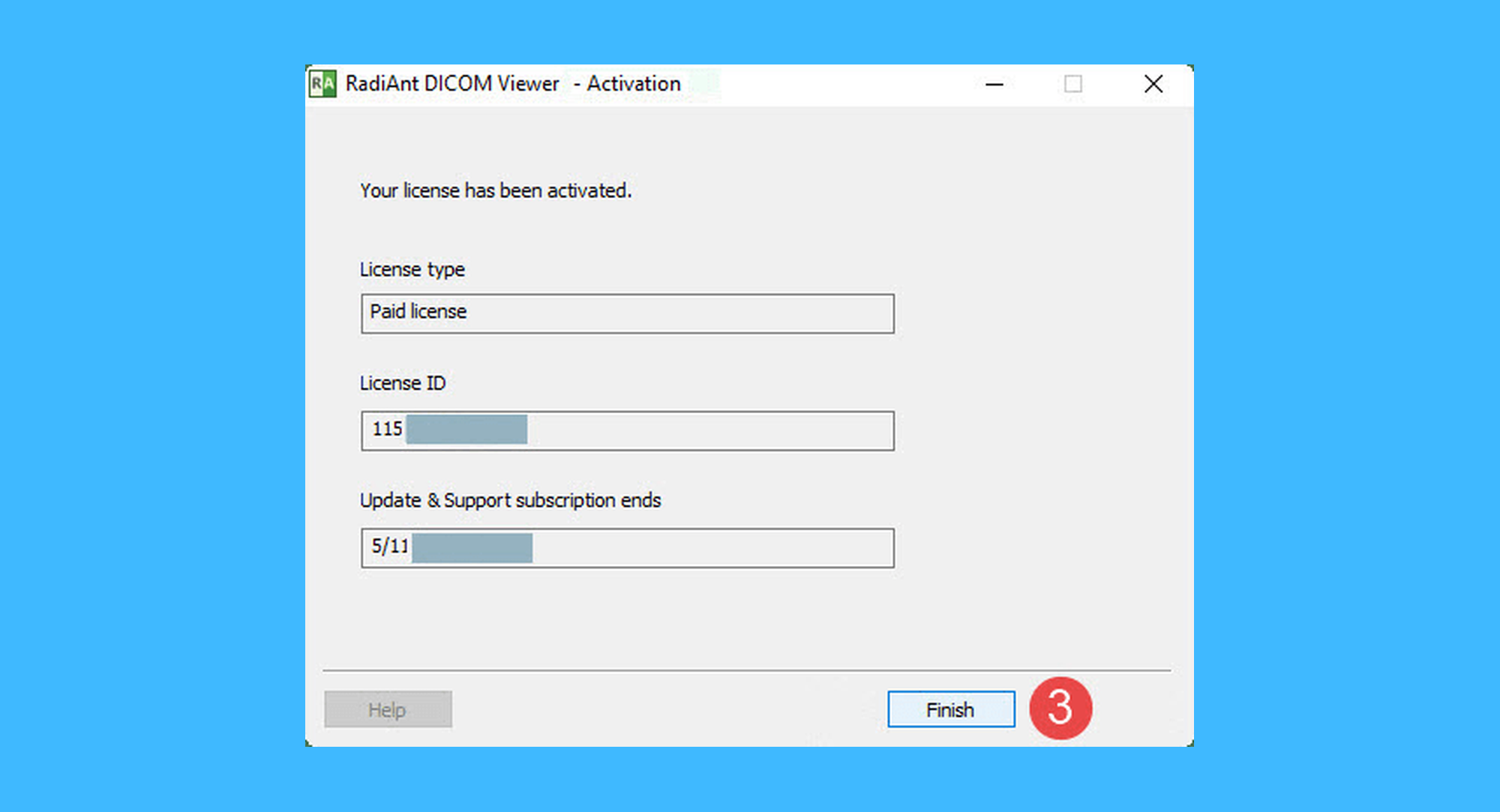Screen dimensions: 1500x812
Task: Click the Finish button
Action: click(951, 709)
